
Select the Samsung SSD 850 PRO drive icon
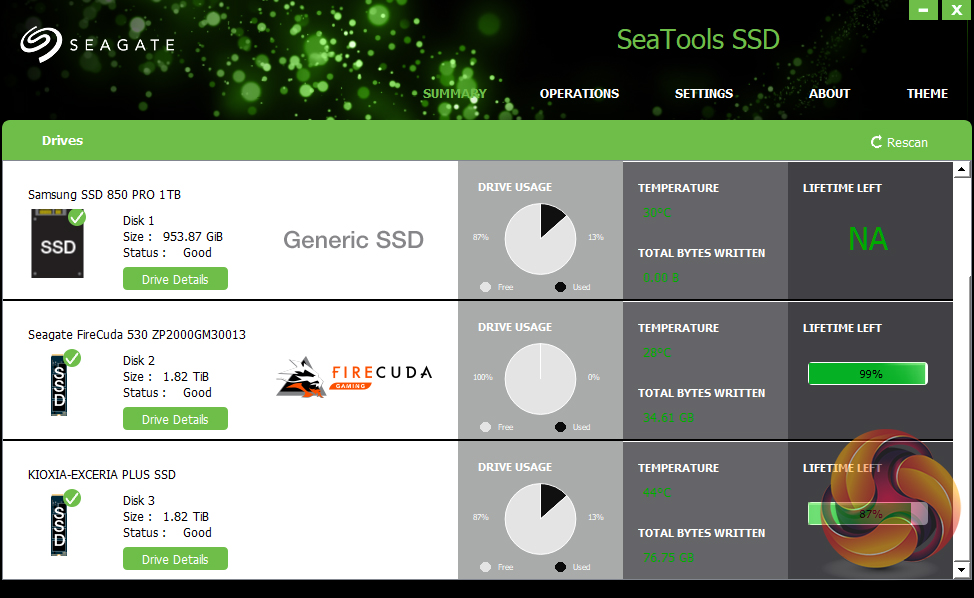tap(58, 243)
